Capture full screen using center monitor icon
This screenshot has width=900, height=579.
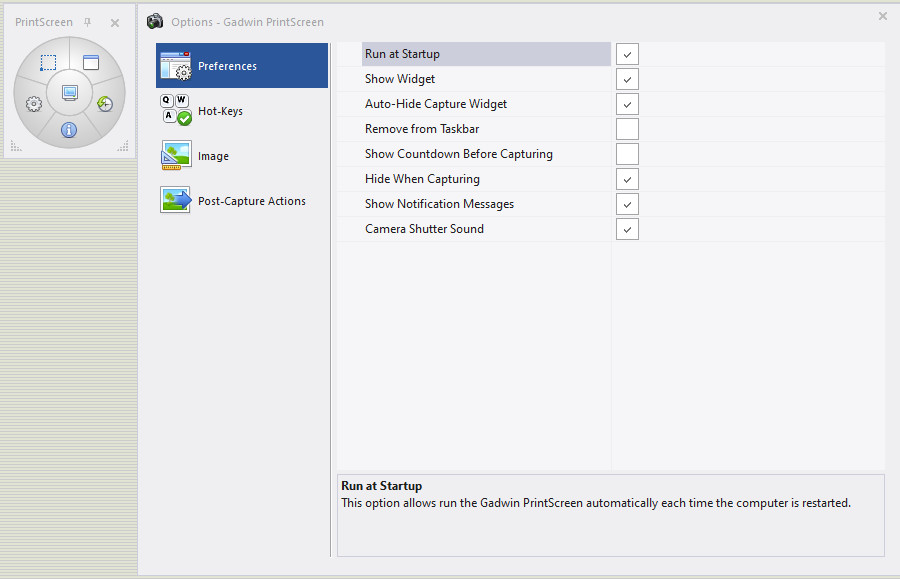click(69, 92)
